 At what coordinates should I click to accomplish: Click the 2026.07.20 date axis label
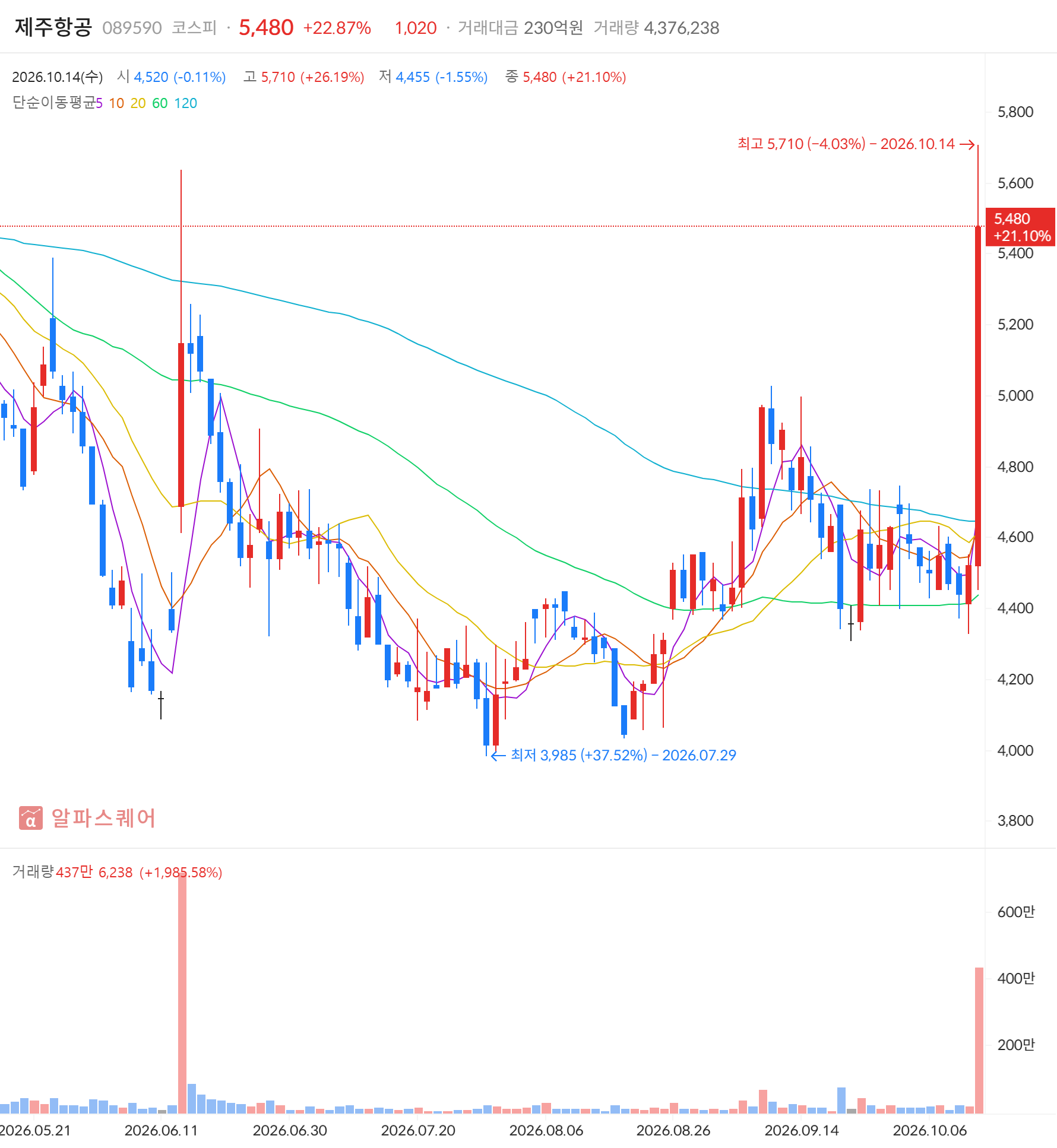tap(418, 1131)
